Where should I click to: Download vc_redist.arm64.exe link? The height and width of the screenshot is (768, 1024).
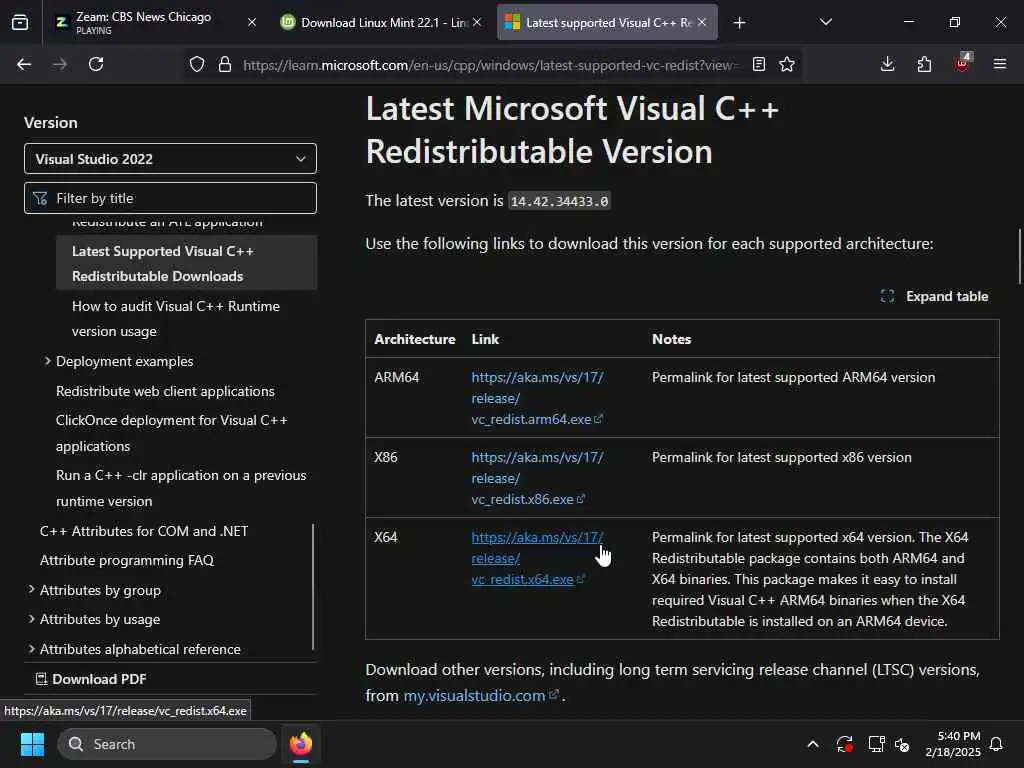[537, 398]
